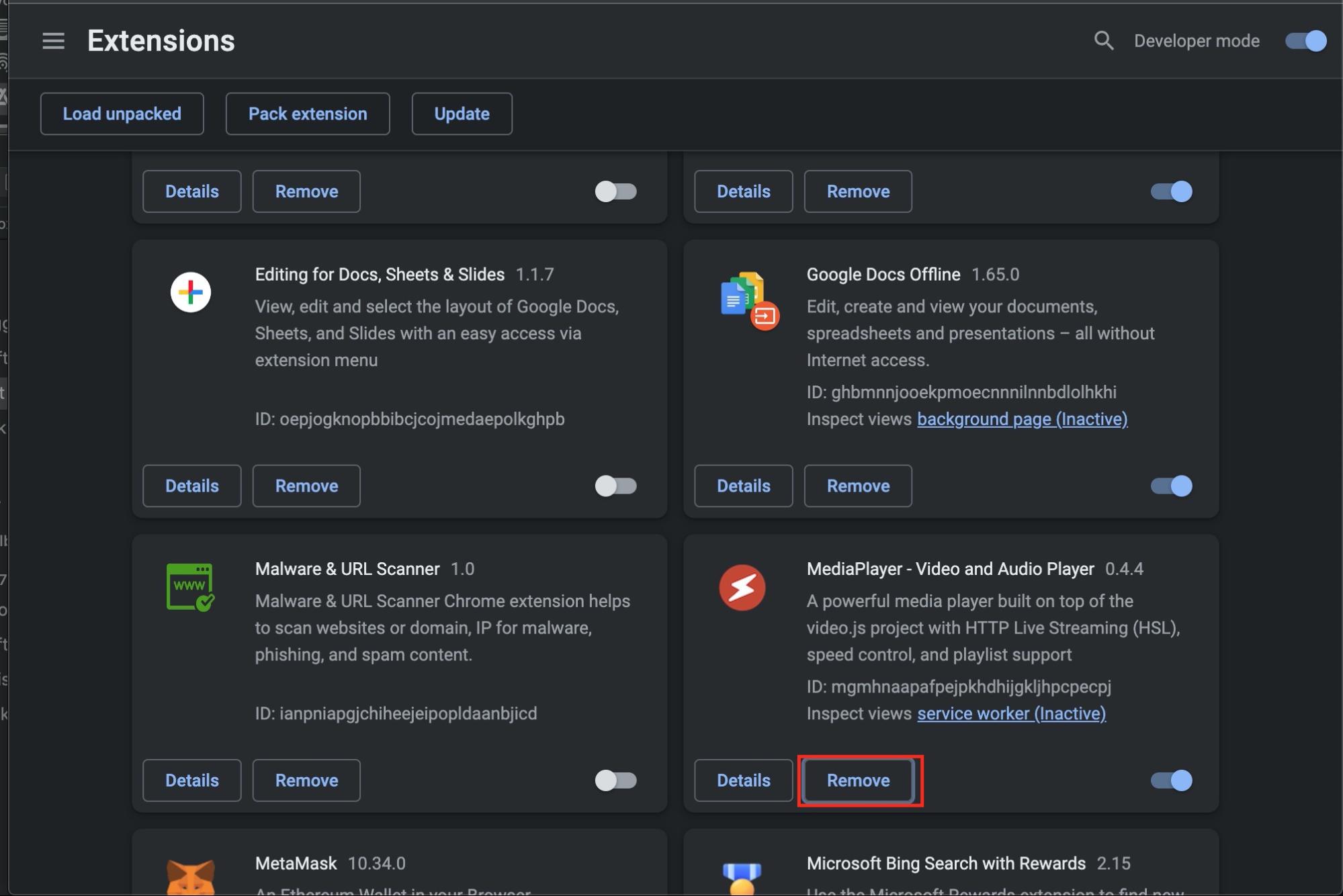The height and width of the screenshot is (896, 1343).
Task: Click Microsoft Bing Search with Rewards title
Action: pos(946,864)
